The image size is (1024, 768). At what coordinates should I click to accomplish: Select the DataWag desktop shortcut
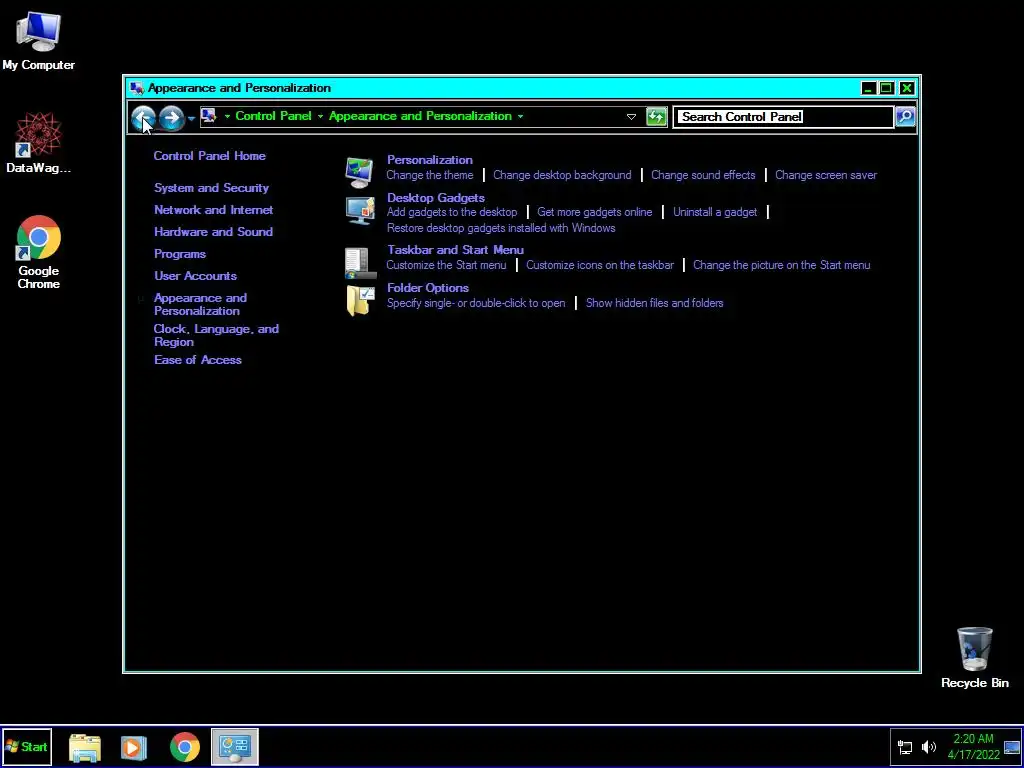(x=39, y=143)
